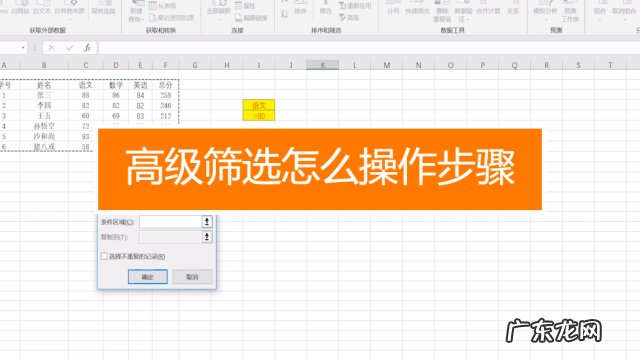Select the column I header

tap(259, 65)
